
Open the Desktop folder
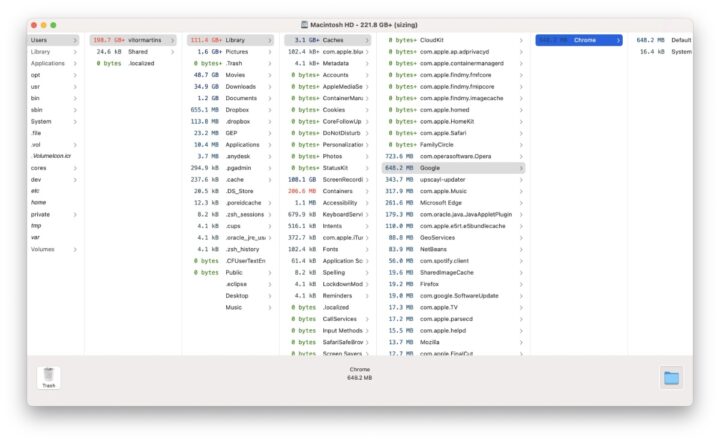click(x=231, y=296)
